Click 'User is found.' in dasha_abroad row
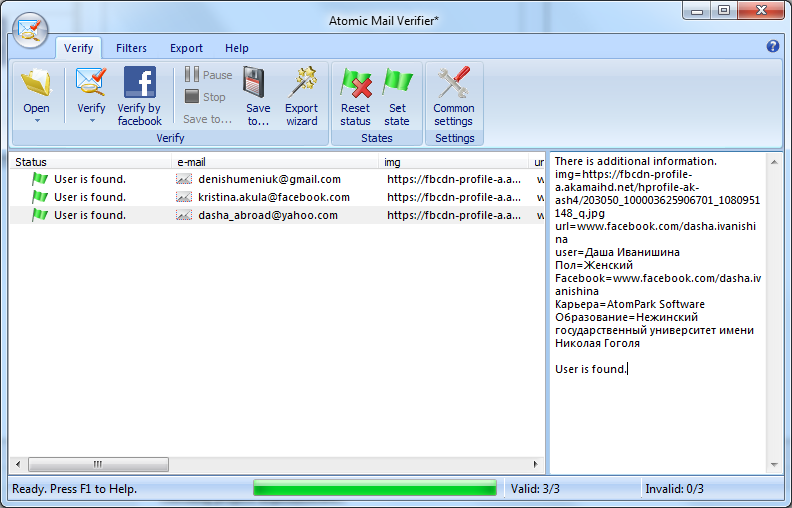Image resolution: width=792 pixels, height=508 pixels. [90, 216]
